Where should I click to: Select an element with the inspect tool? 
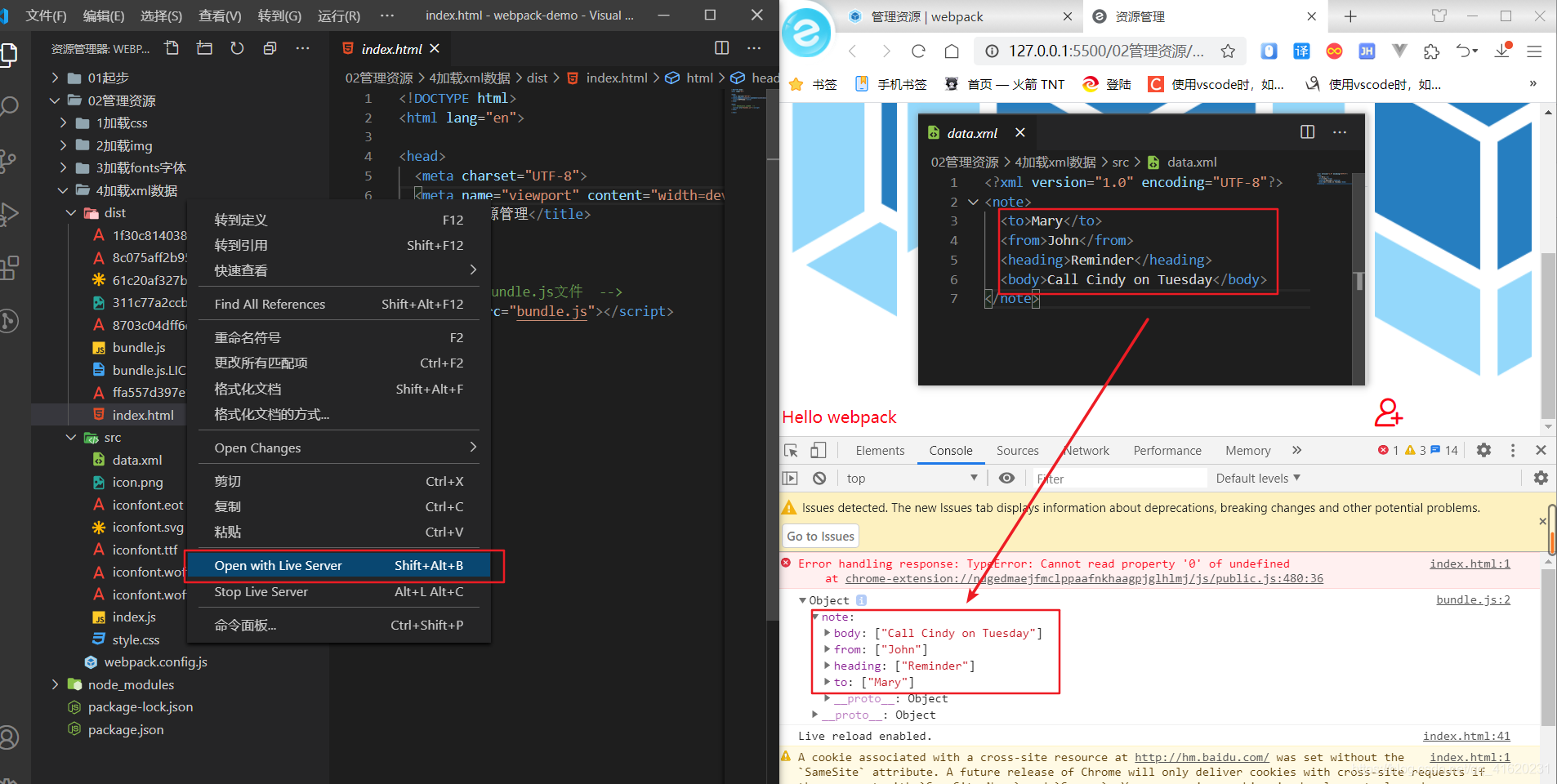click(x=791, y=450)
